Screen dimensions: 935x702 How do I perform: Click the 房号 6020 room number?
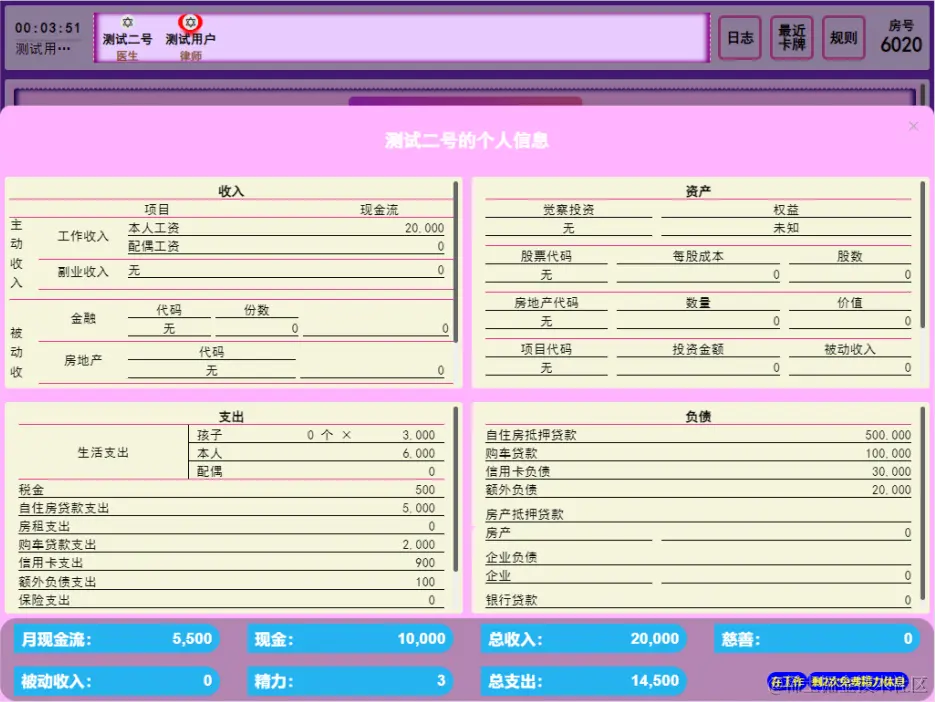coord(901,36)
